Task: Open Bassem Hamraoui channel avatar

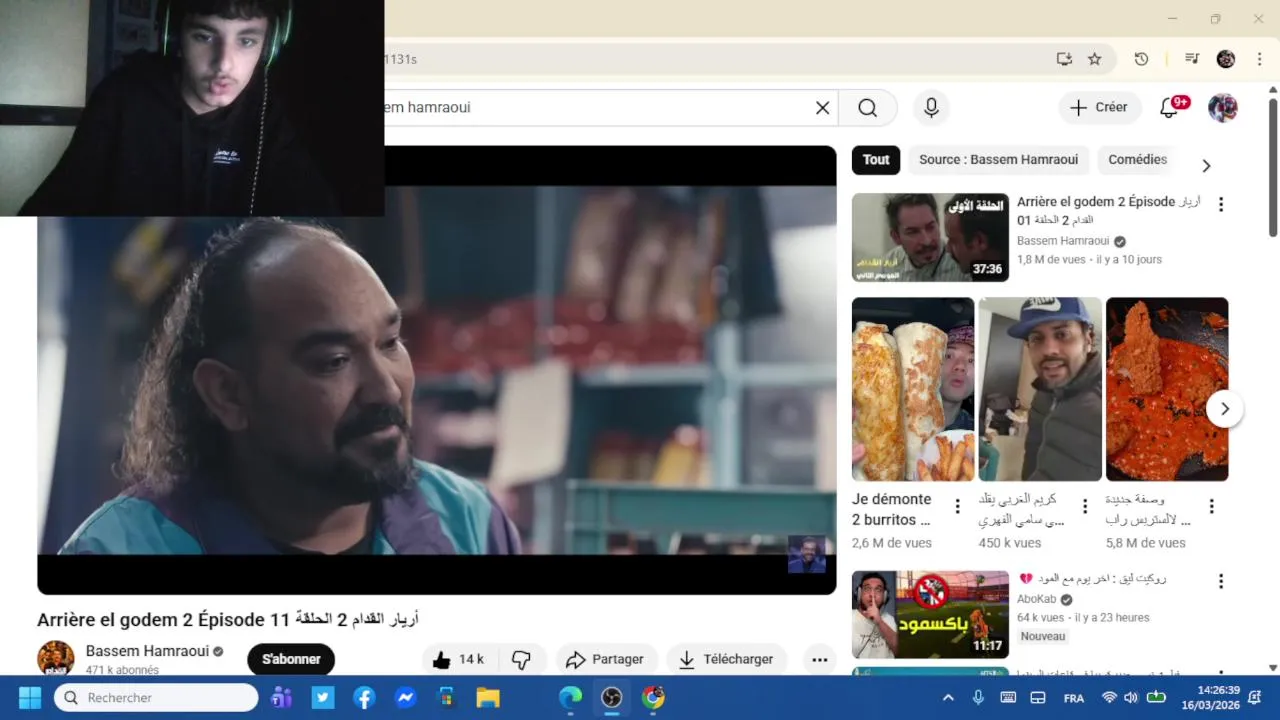Action: [56, 659]
